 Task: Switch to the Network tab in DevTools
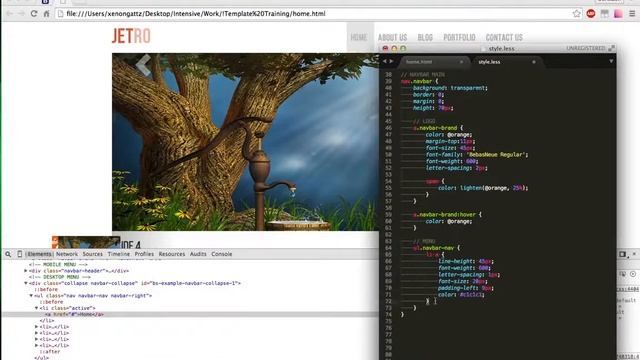(x=67, y=254)
